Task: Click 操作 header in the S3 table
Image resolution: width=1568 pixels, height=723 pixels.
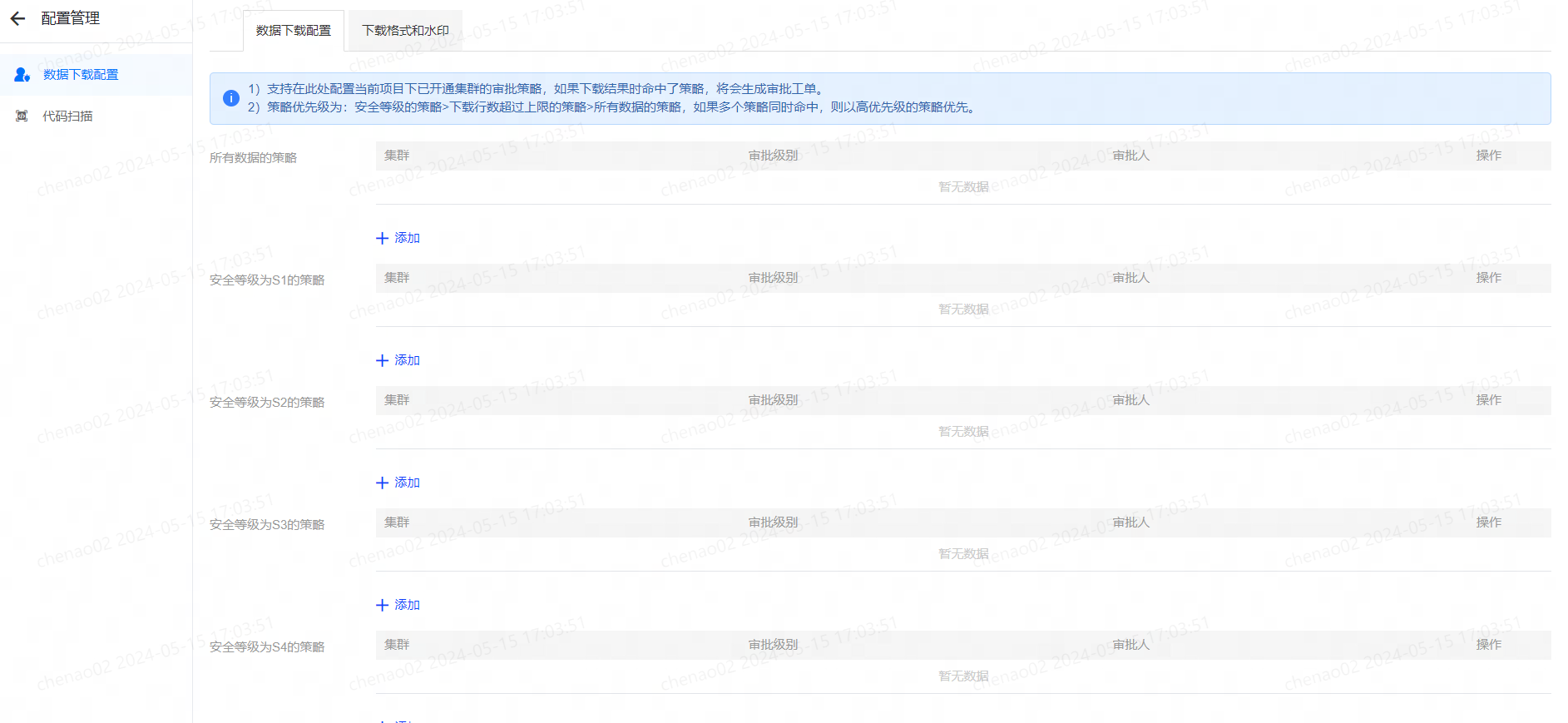Action: (x=1488, y=522)
